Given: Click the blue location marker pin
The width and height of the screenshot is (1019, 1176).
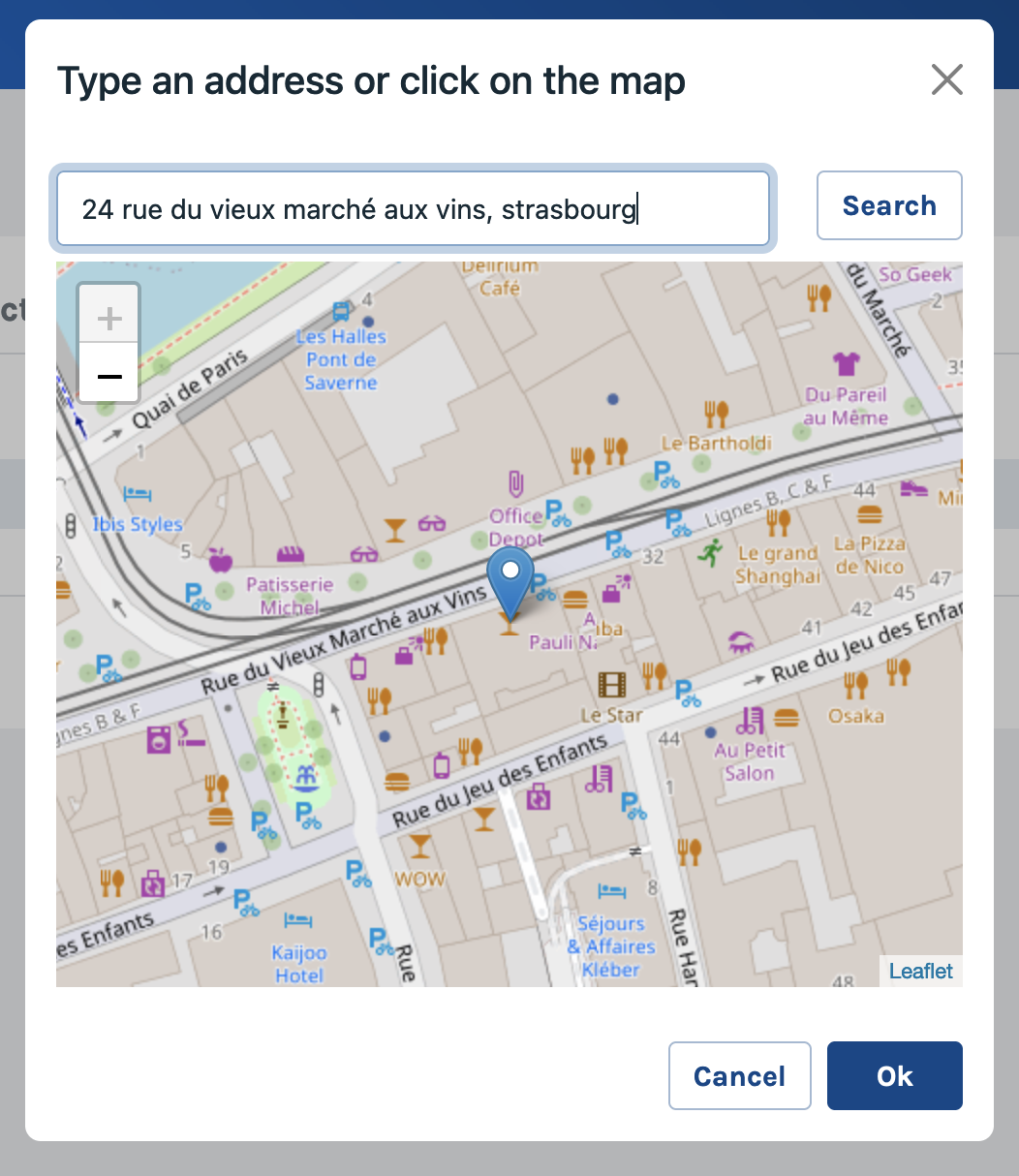Looking at the screenshot, I should tap(509, 578).
